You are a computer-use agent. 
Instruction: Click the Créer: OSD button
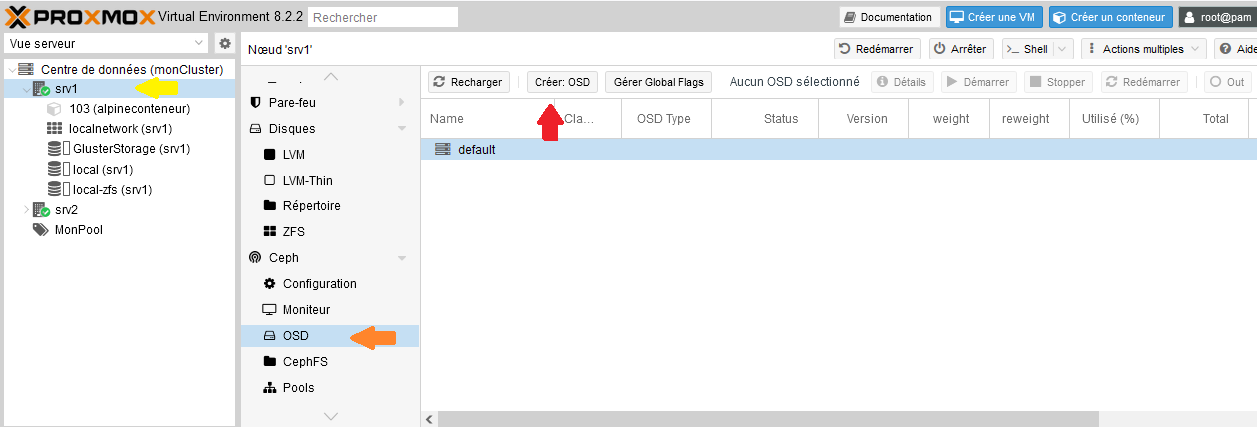[x=562, y=82]
